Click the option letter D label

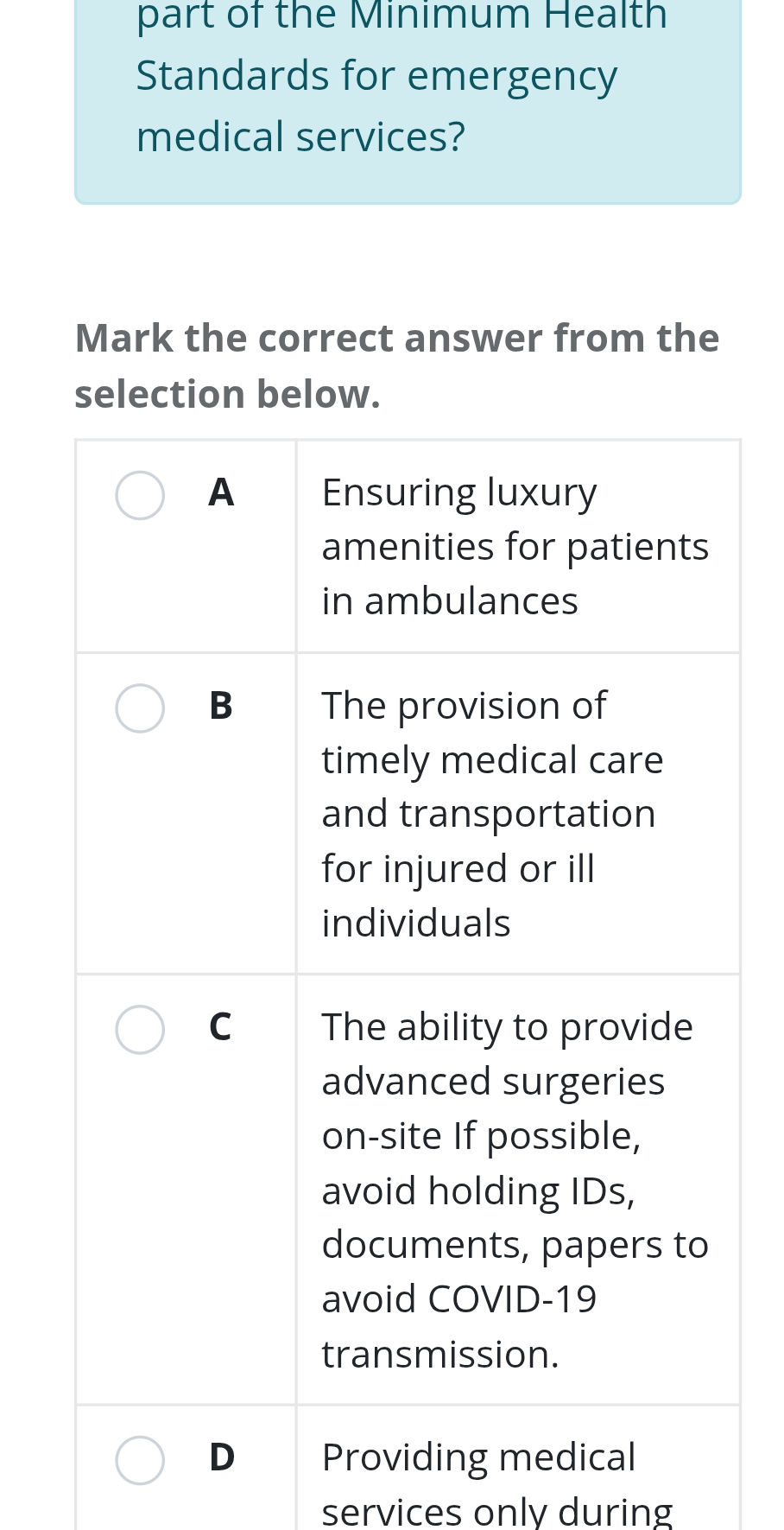(221, 1460)
